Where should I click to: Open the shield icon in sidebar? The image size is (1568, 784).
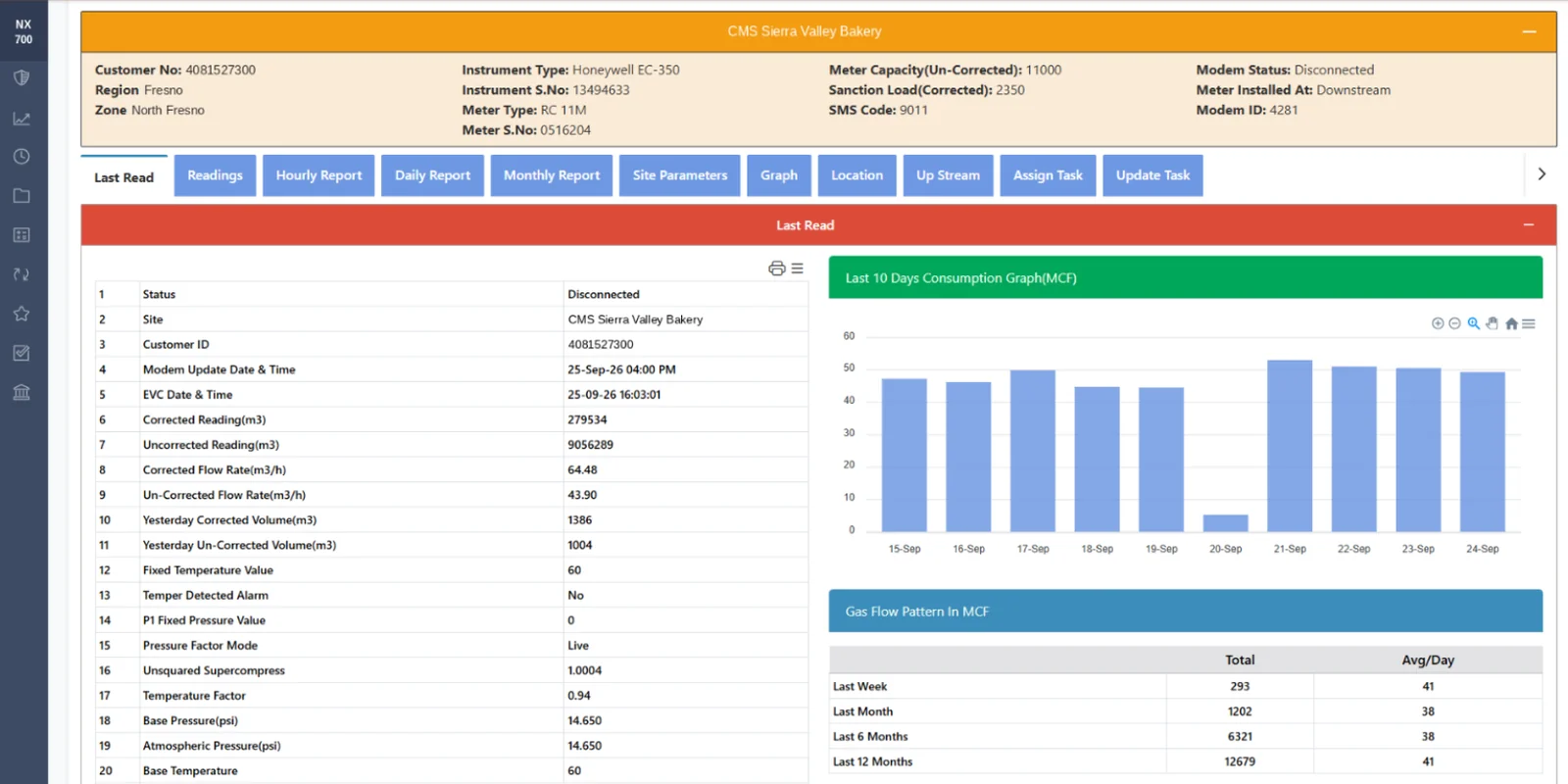tap(22, 77)
